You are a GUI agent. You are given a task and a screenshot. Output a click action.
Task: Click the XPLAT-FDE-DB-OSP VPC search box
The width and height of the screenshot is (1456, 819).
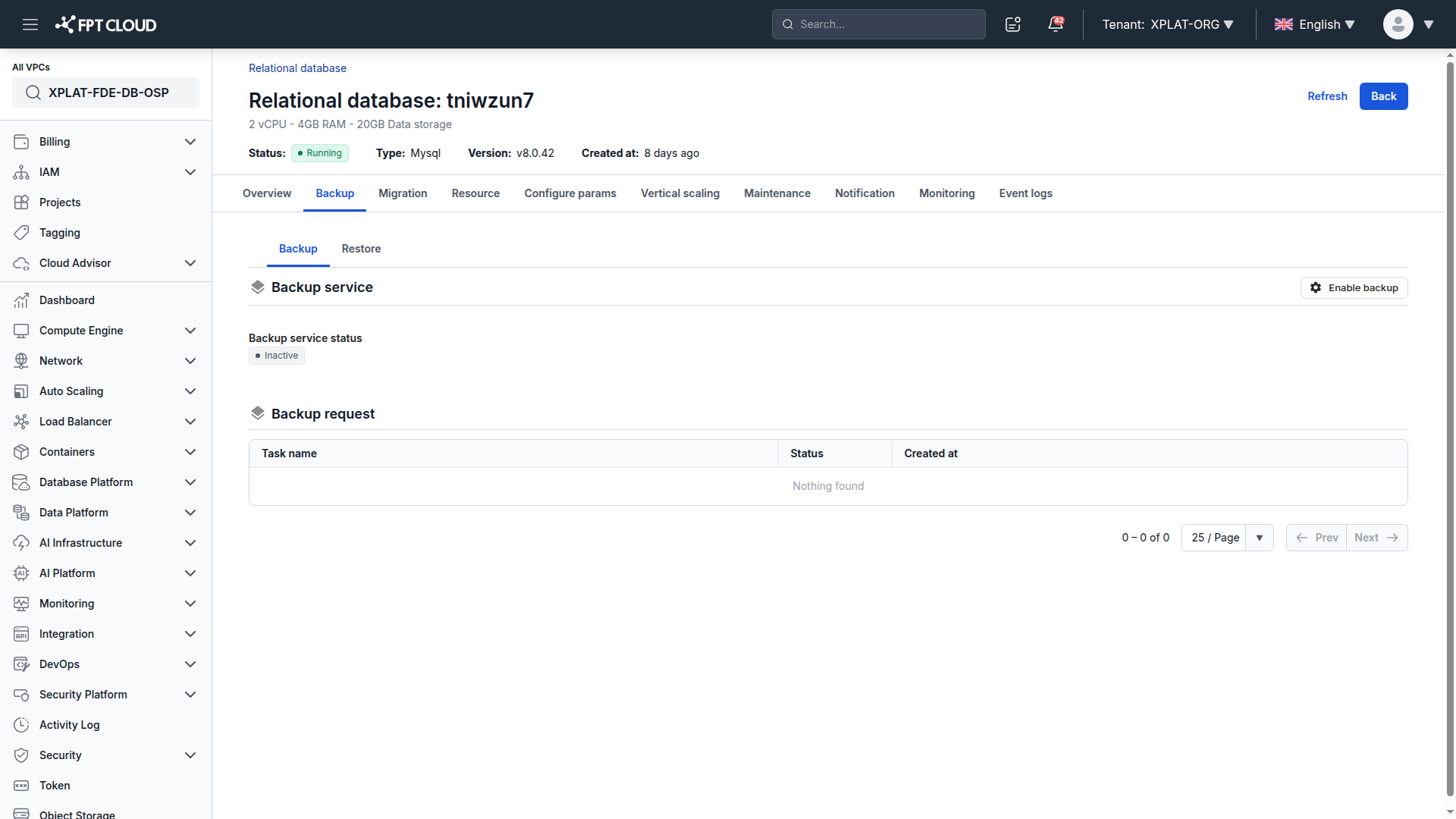105,93
